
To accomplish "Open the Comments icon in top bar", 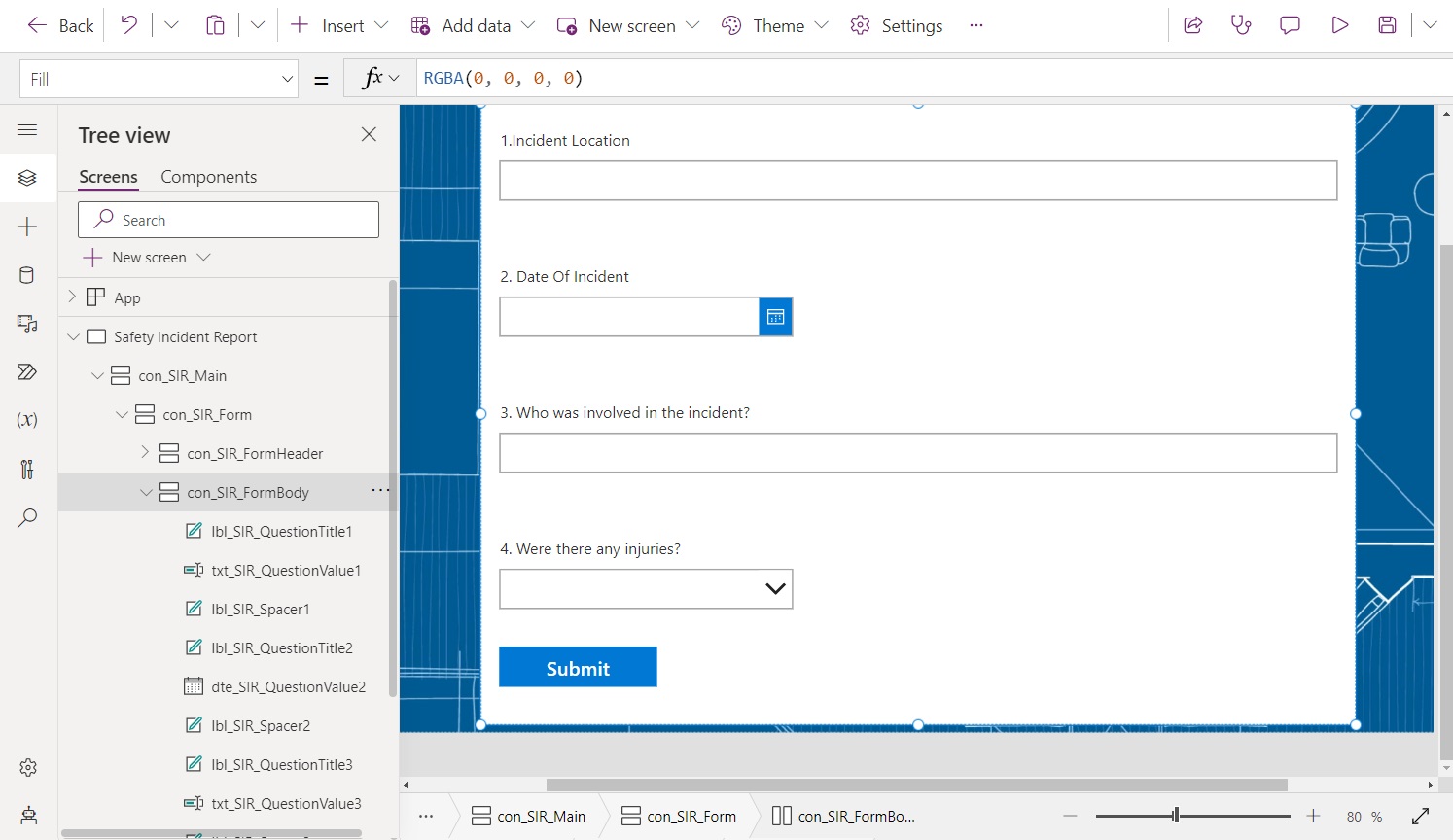I will click(x=1289, y=25).
